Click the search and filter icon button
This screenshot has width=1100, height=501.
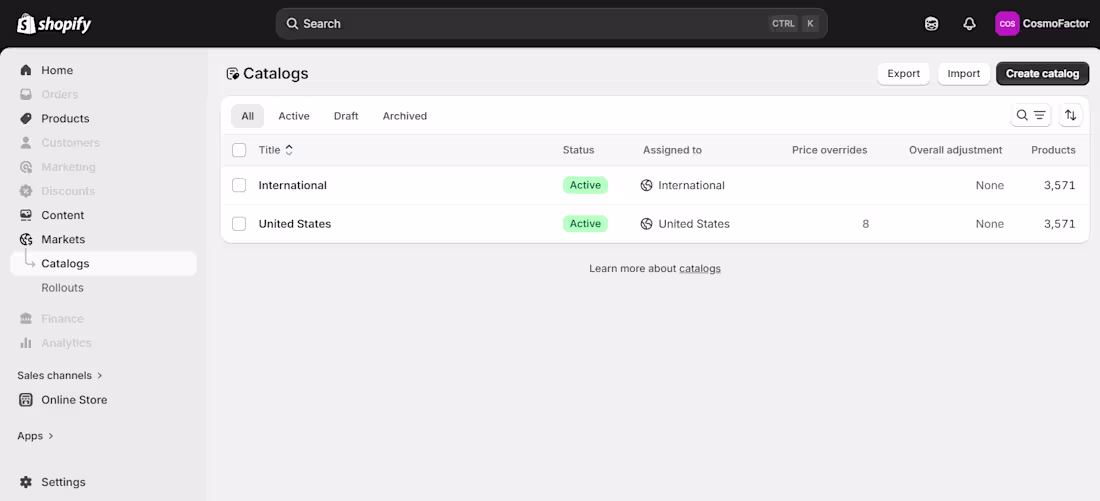[x=1031, y=116]
